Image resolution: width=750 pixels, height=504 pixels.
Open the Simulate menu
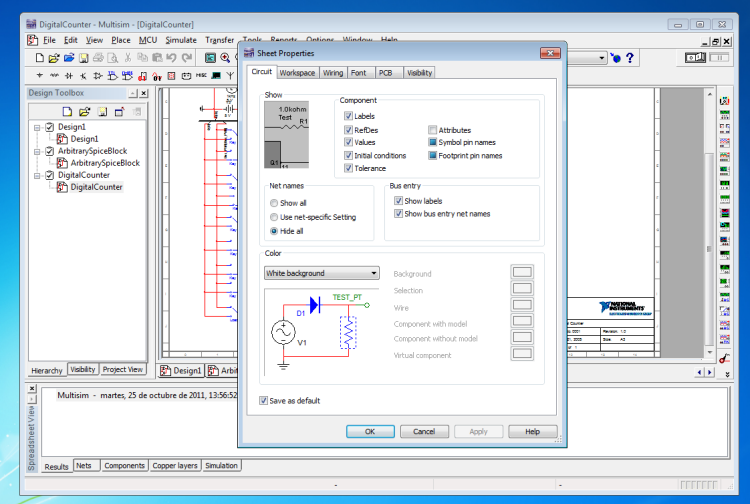coord(181,40)
